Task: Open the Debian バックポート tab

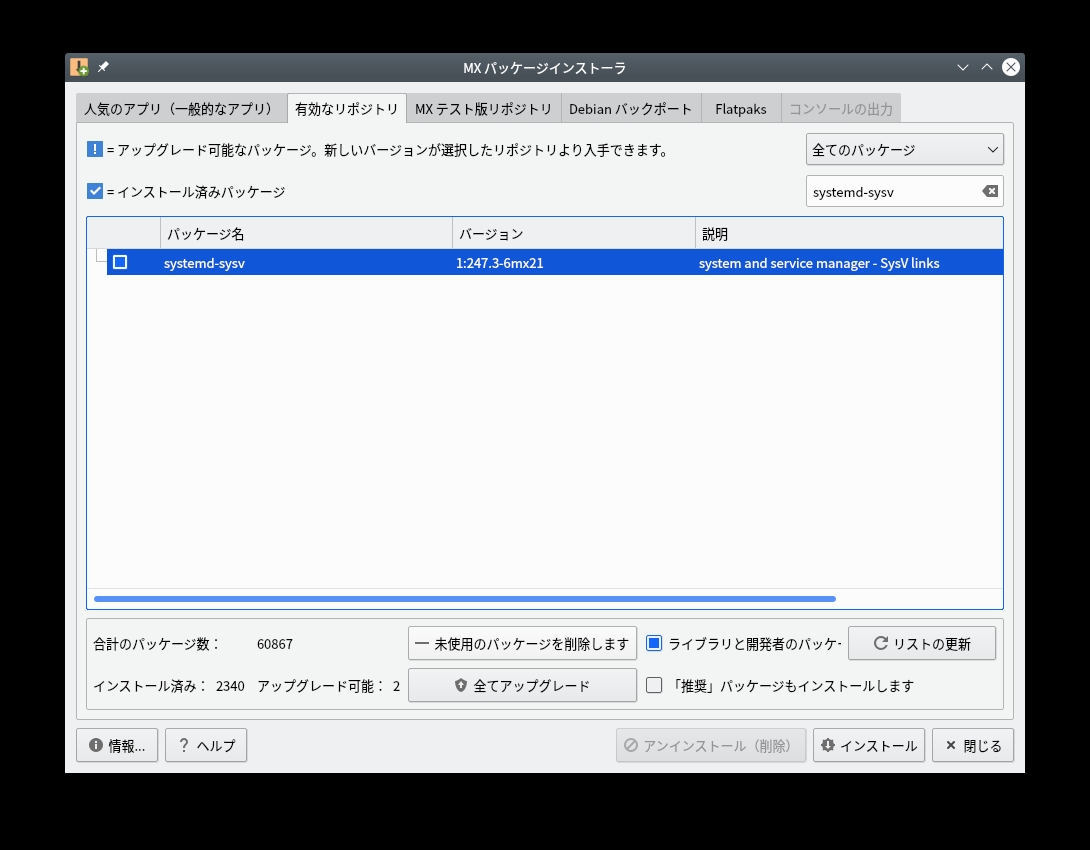Action: (x=631, y=108)
